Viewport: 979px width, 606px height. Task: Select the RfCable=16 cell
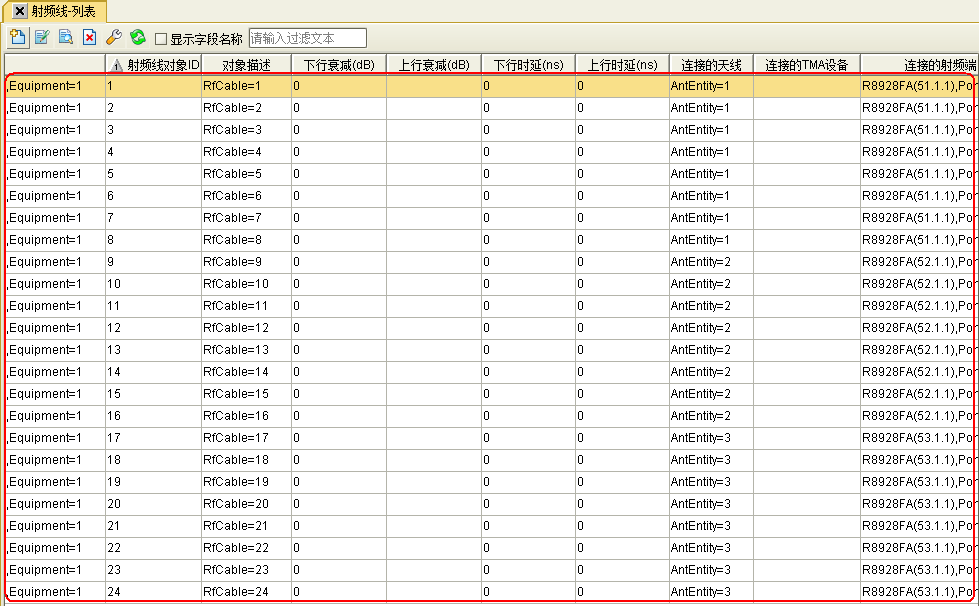(246, 416)
